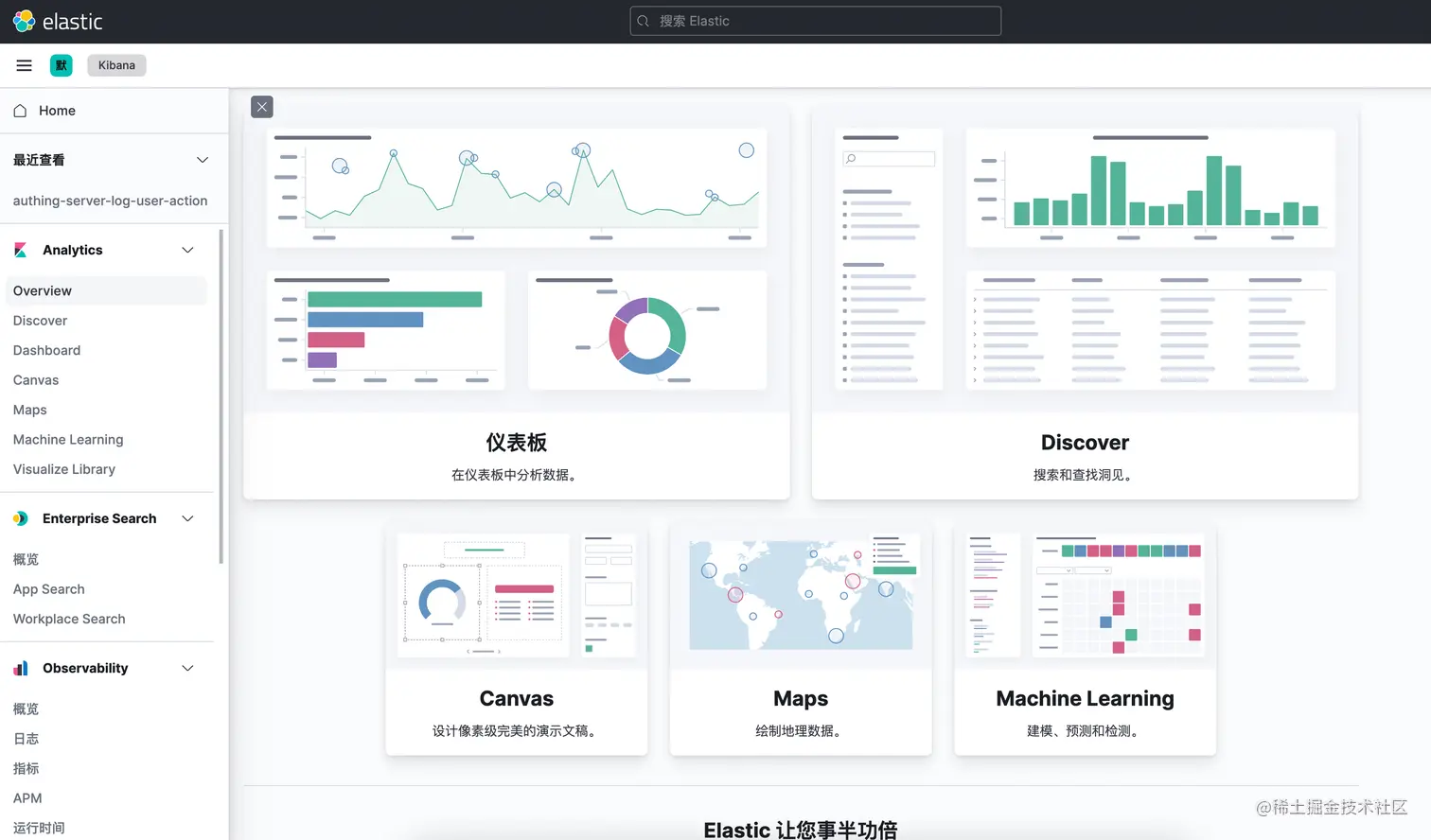The width and height of the screenshot is (1431, 840).
Task: Go to Home in sidebar
Action: pyautogui.click(x=57, y=111)
